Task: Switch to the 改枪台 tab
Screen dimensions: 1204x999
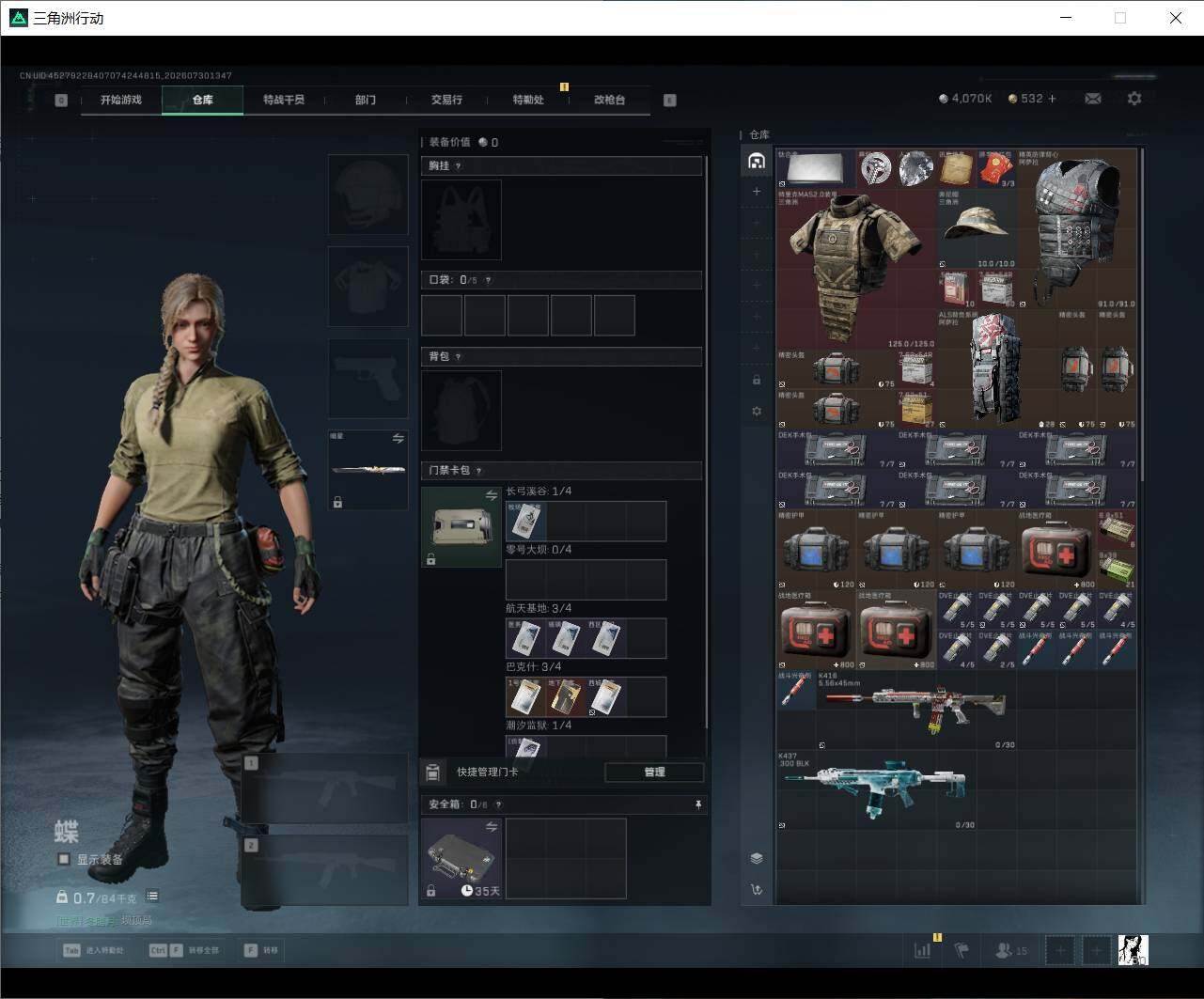Action: point(609,100)
